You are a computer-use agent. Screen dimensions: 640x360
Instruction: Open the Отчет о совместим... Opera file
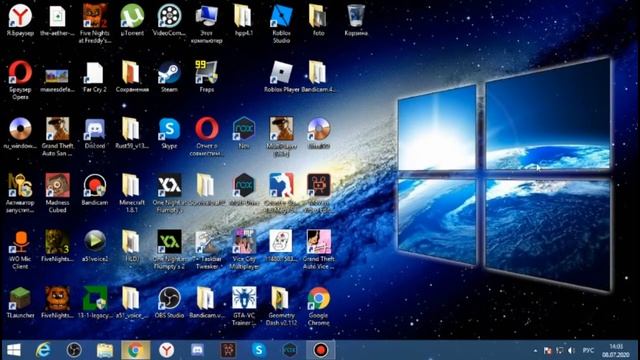point(207,137)
